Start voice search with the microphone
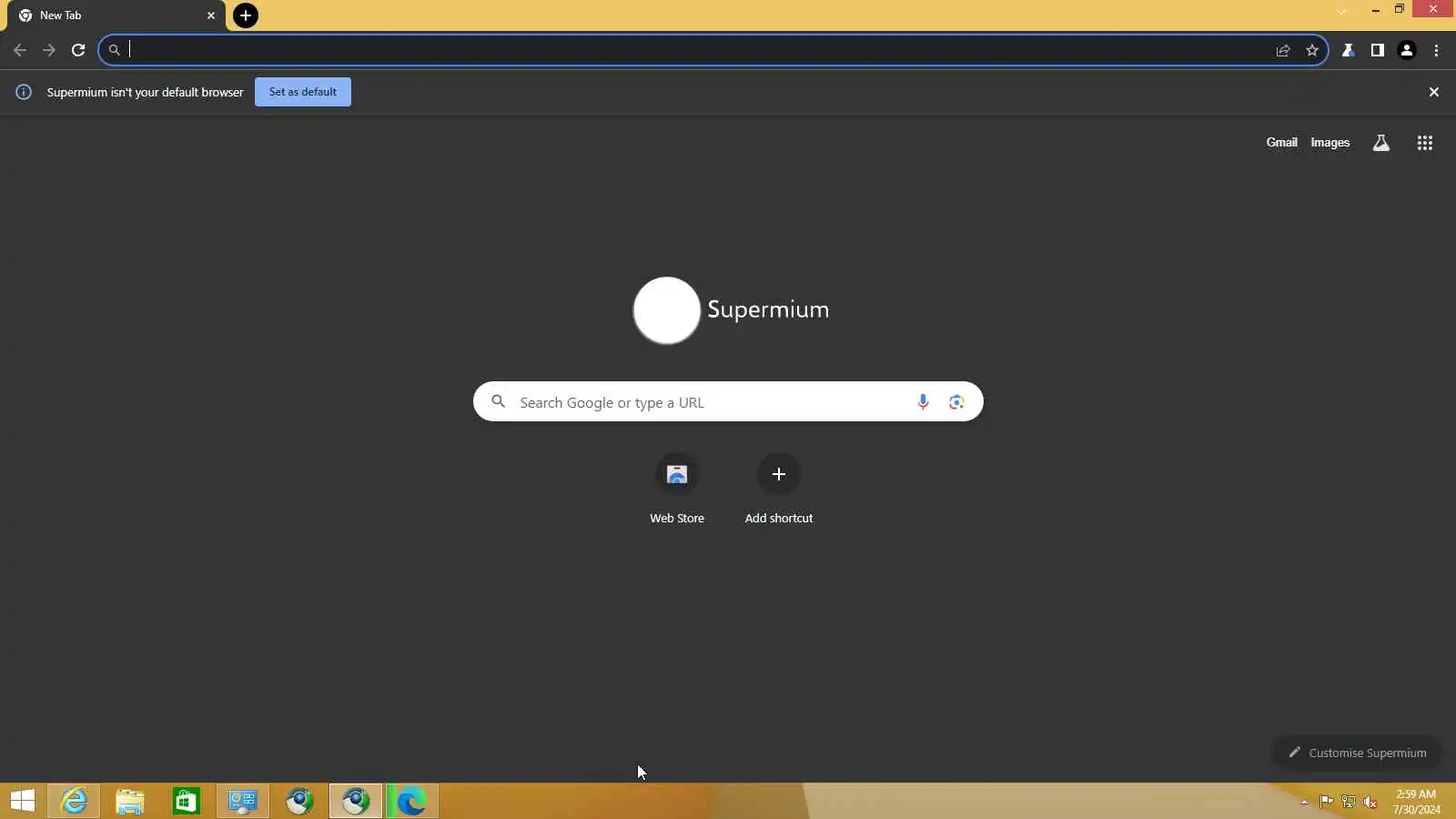1456x819 pixels. point(923,401)
